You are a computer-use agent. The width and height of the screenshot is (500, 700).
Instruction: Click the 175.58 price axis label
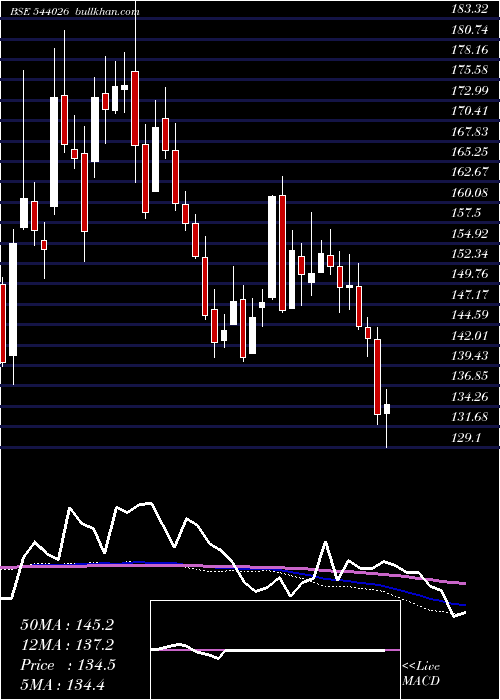tap(469, 71)
